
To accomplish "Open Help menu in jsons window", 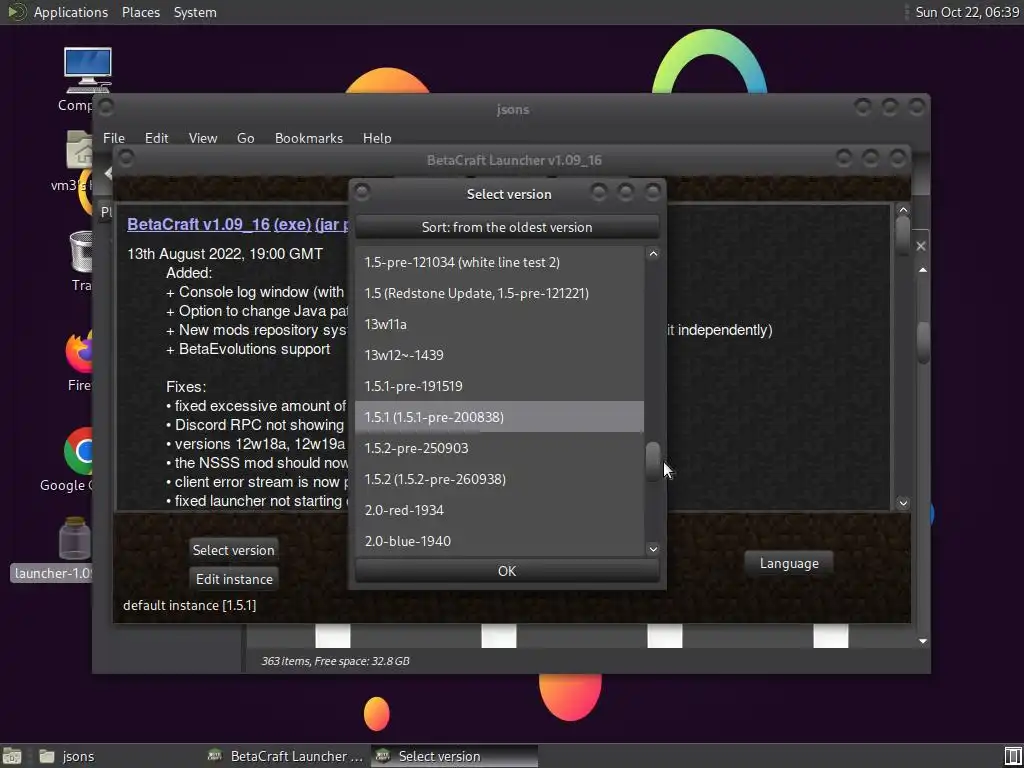I will coord(377,138).
